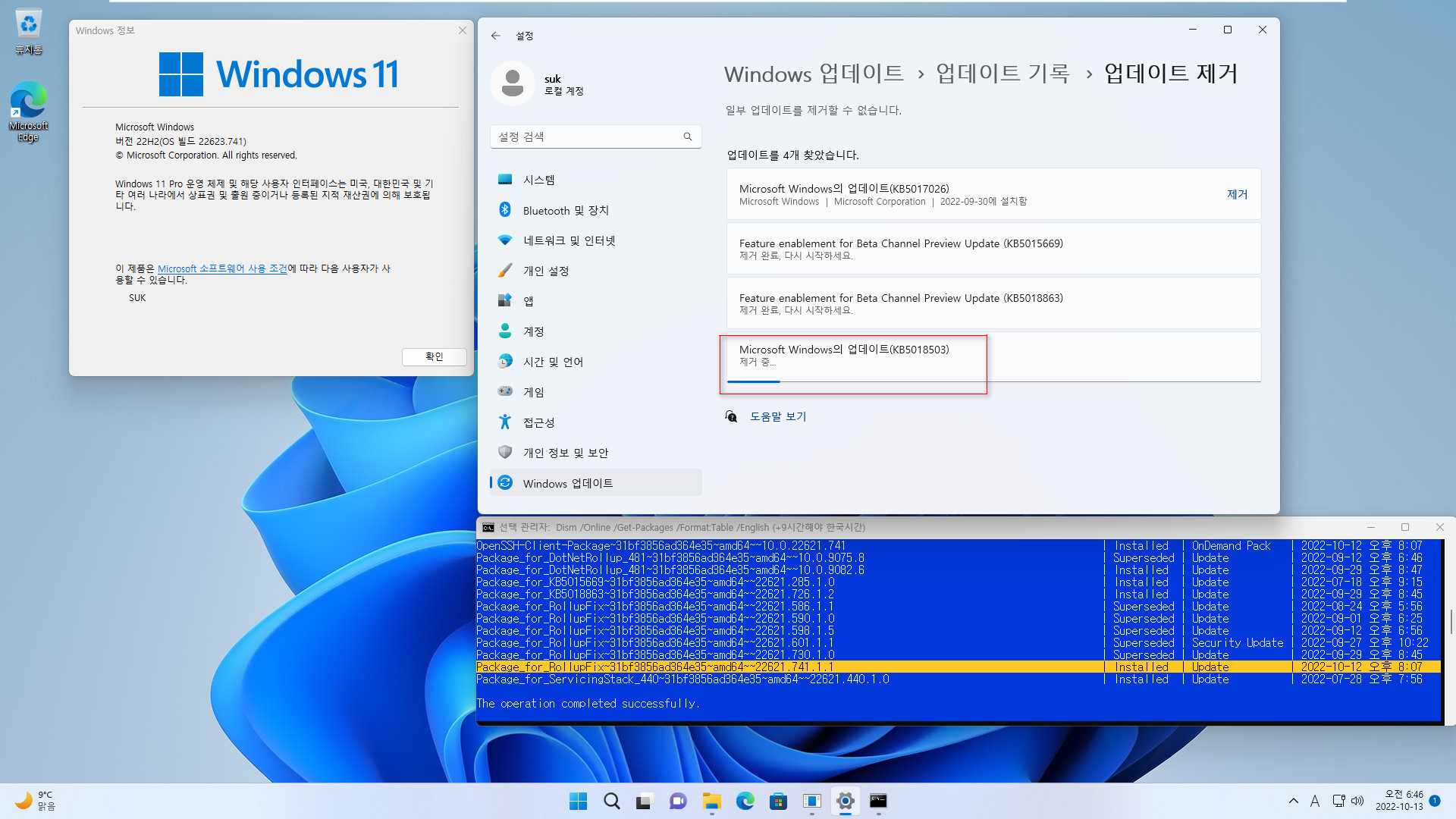Open the 접근성 settings category
The height and width of the screenshot is (819, 1456).
tap(596, 422)
